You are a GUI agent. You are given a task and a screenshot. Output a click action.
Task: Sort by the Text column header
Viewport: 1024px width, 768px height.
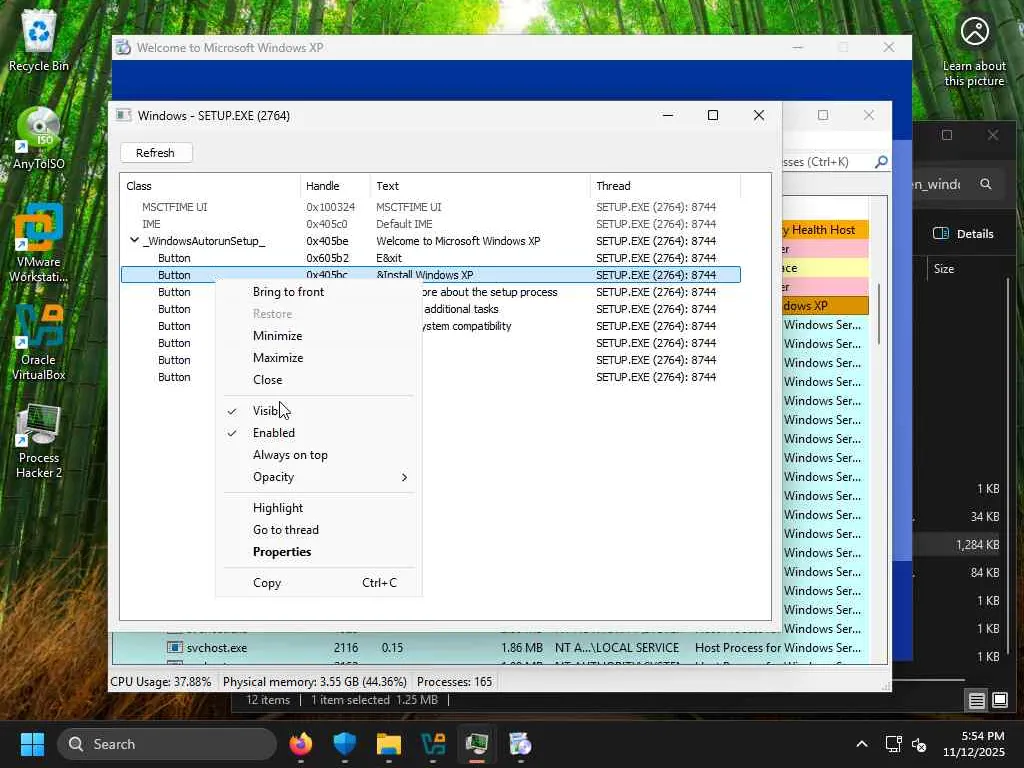480,186
